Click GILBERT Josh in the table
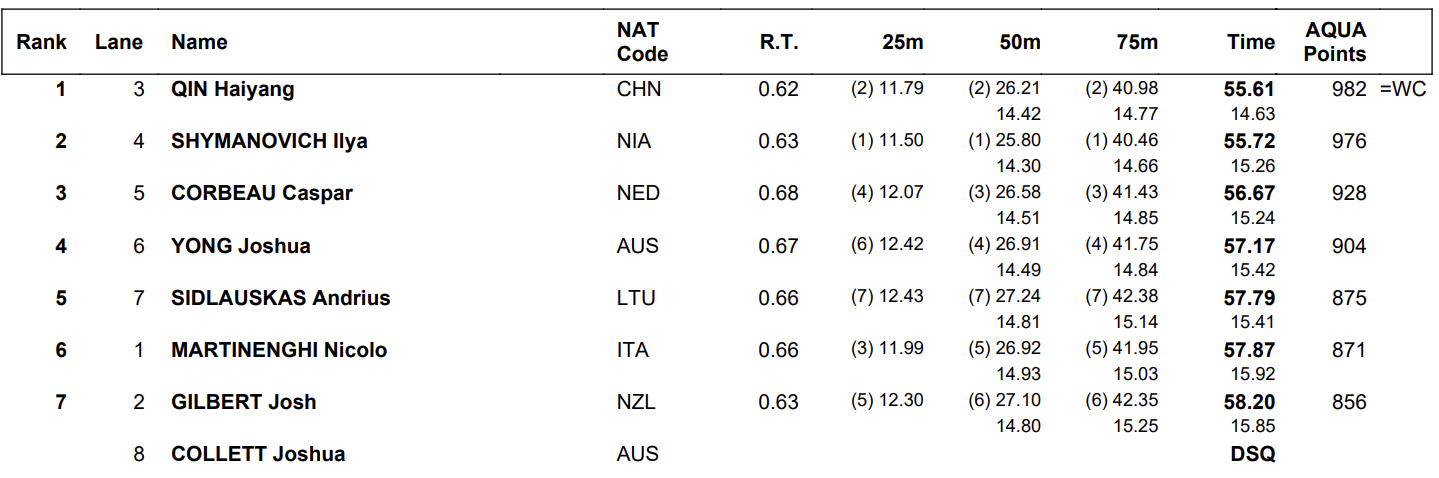 coord(244,401)
